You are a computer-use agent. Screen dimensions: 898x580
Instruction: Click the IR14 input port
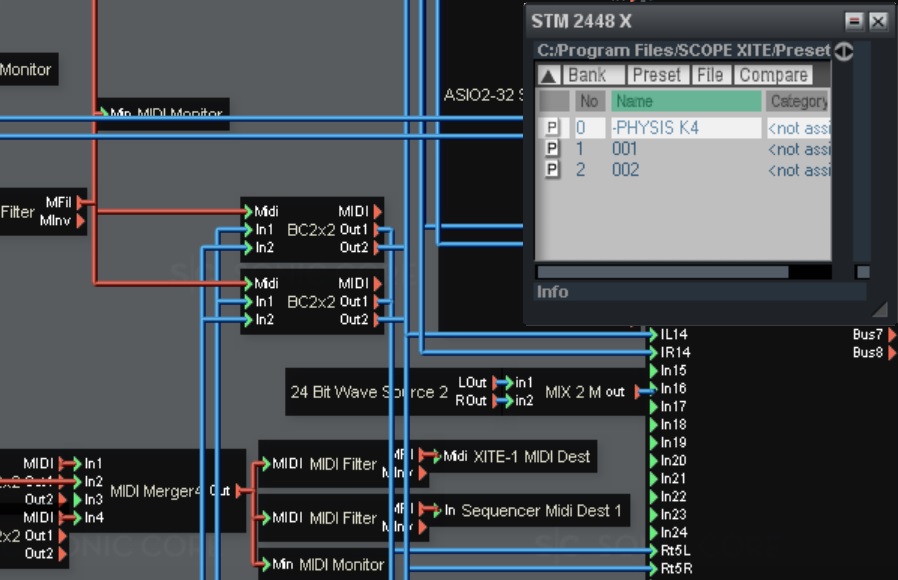(653, 352)
